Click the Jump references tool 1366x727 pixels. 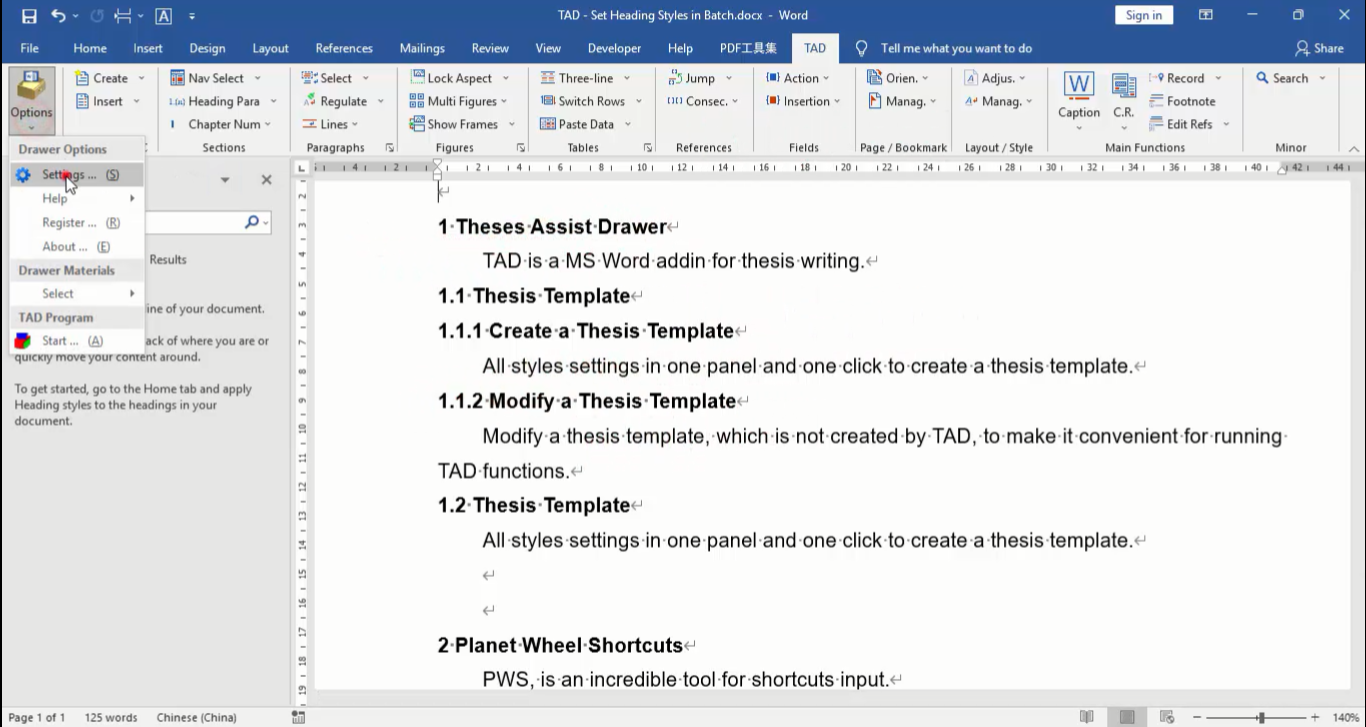pos(692,78)
